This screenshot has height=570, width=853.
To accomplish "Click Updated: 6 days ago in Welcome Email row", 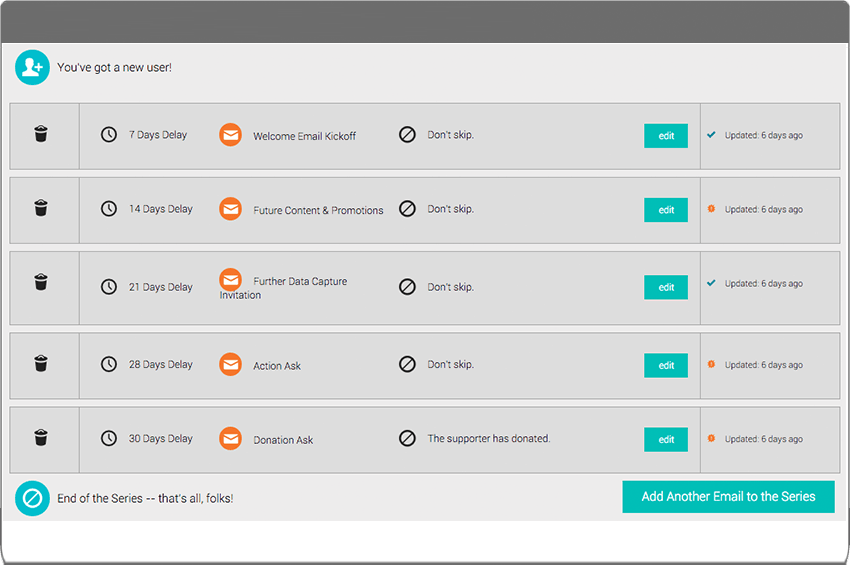I will pos(764,135).
